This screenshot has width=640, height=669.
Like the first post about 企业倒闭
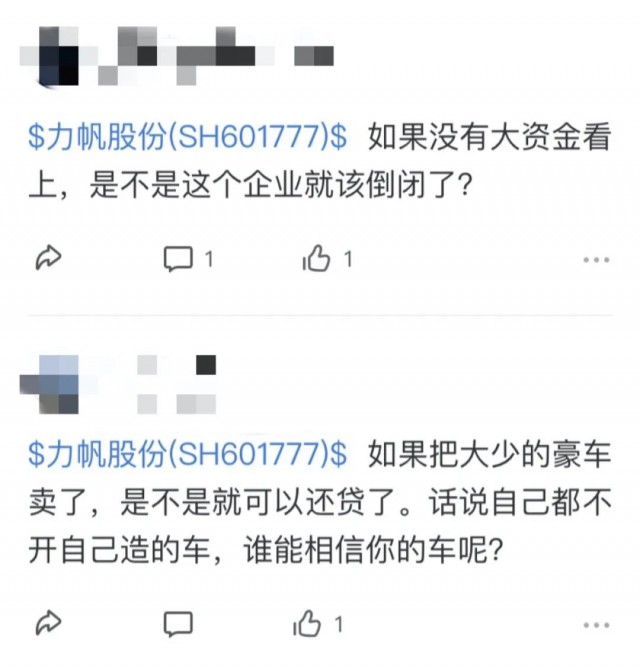(316, 258)
